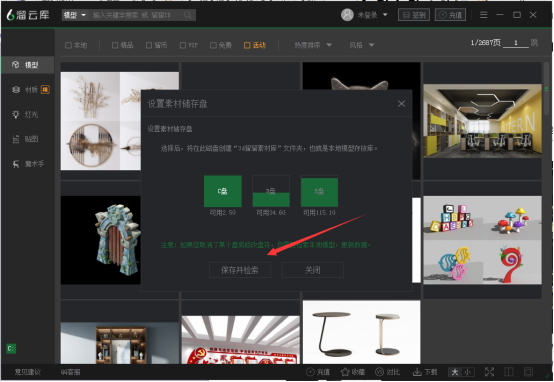
Task: Open the 风格 style dropdown
Action: (361, 45)
